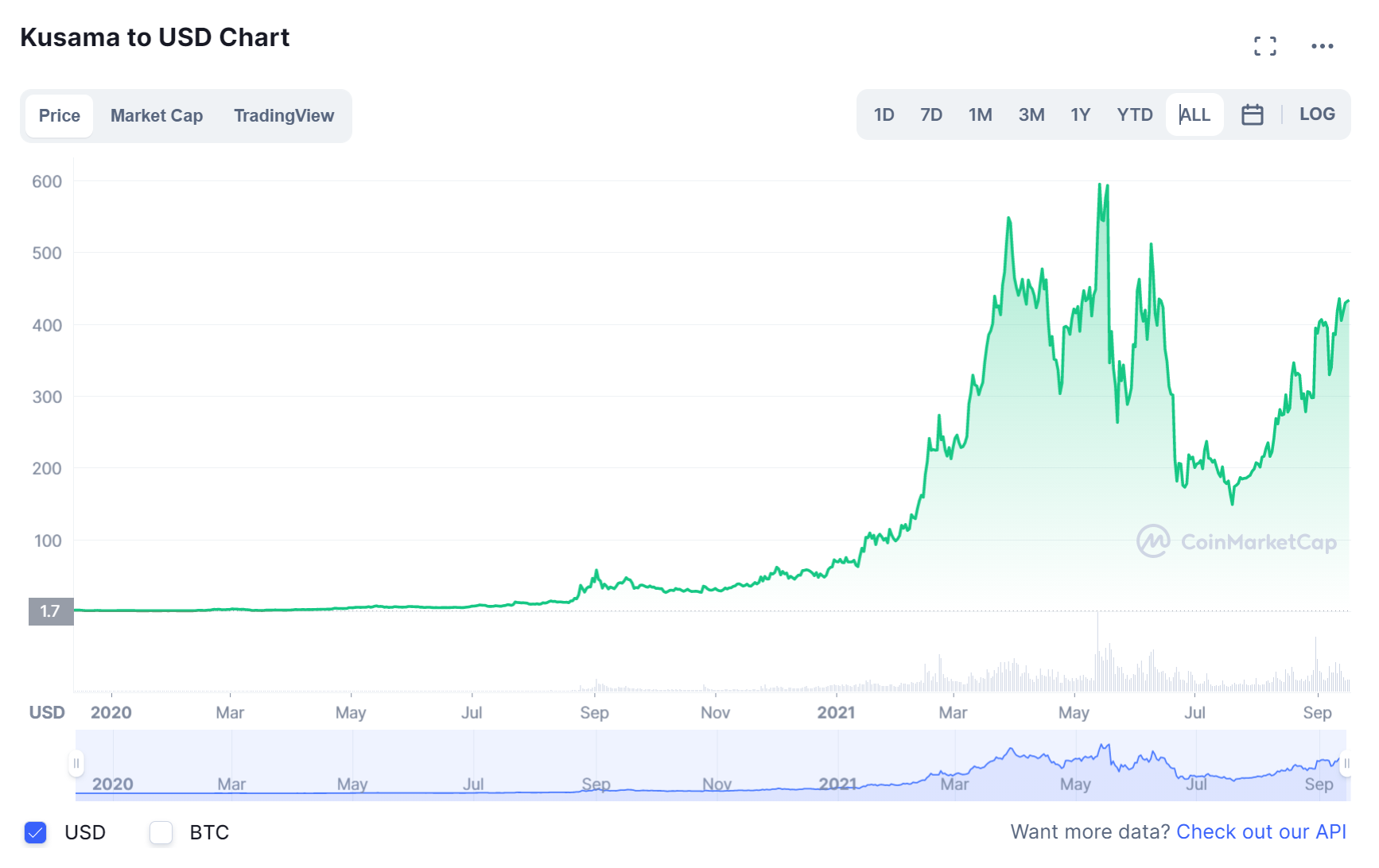Image resolution: width=1379 pixels, height=868 pixels.
Task: Open the three-dot more options menu
Action: (x=1323, y=46)
